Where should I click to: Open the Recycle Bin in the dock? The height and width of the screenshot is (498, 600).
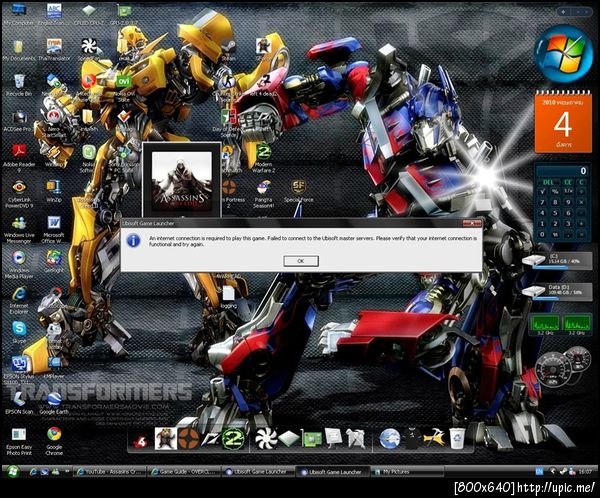point(457,439)
